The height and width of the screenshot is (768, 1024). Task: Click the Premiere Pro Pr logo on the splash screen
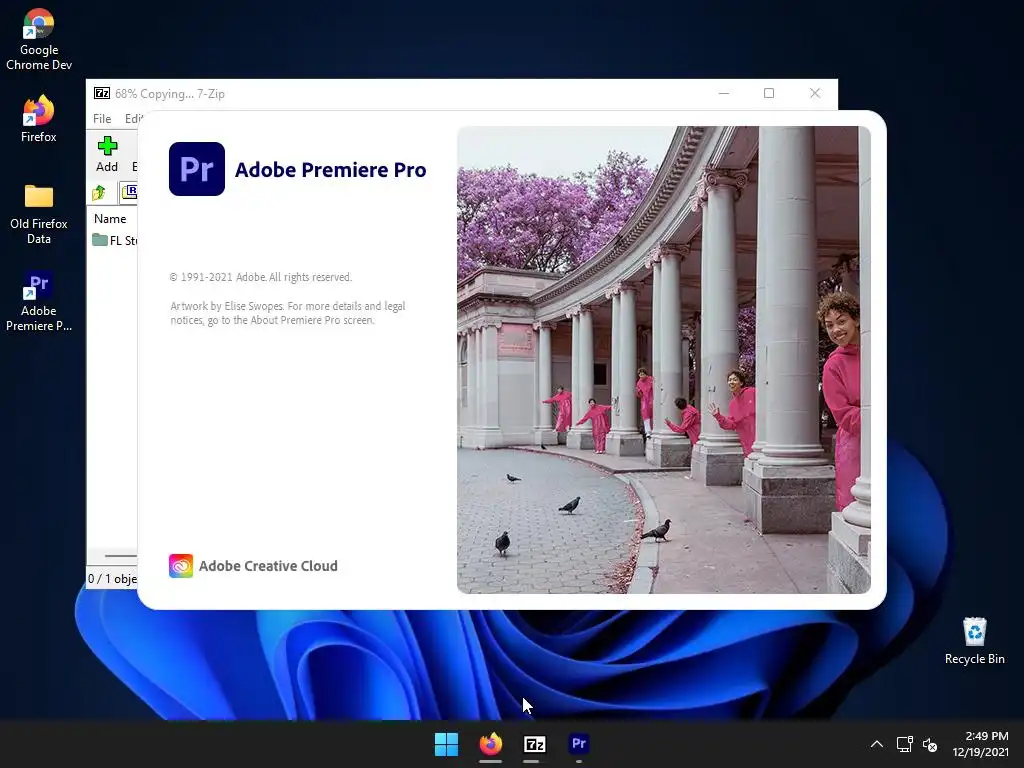pyautogui.click(x=197, y=169)
